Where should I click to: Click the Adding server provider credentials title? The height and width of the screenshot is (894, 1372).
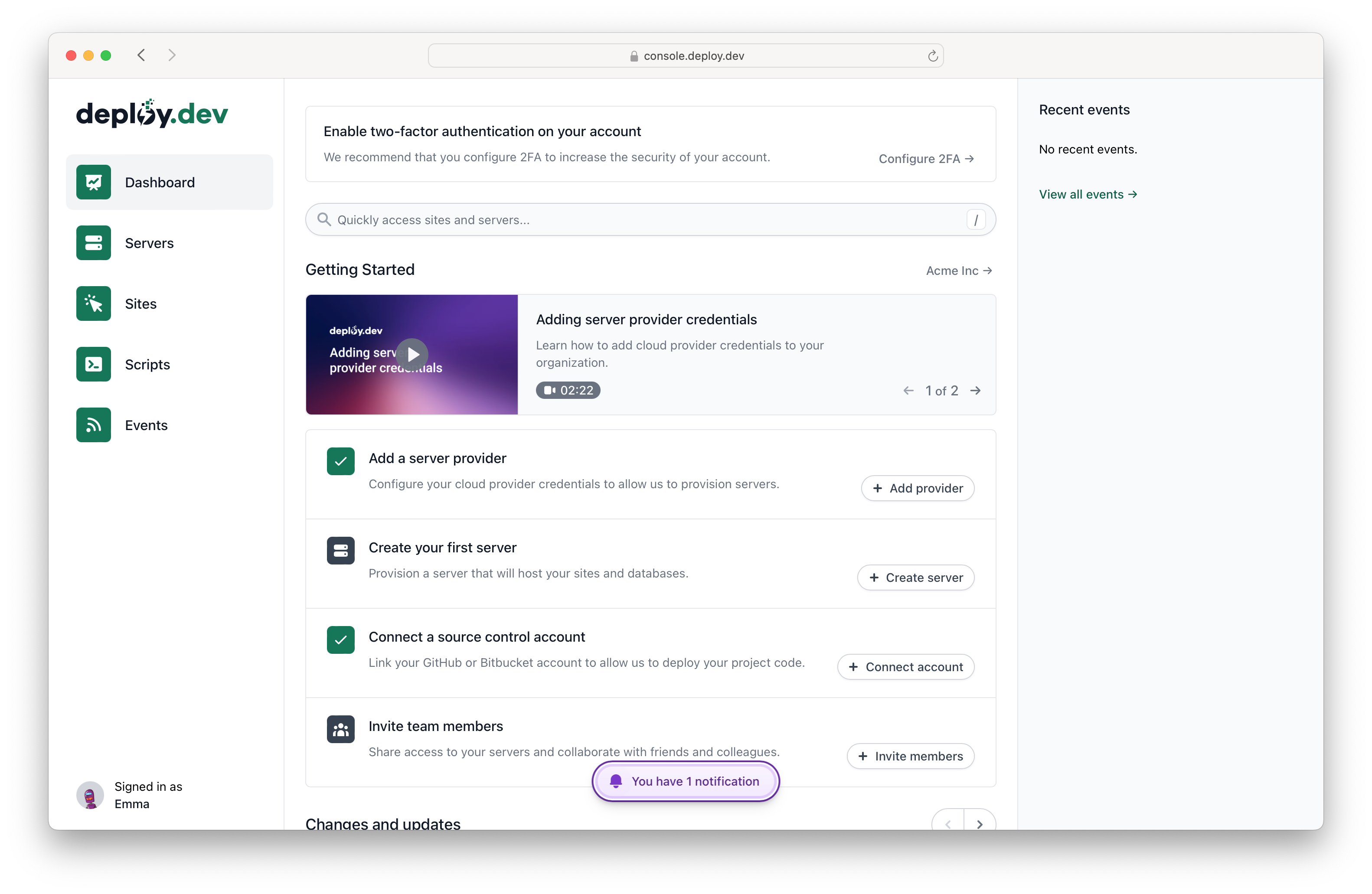point(646,320)
